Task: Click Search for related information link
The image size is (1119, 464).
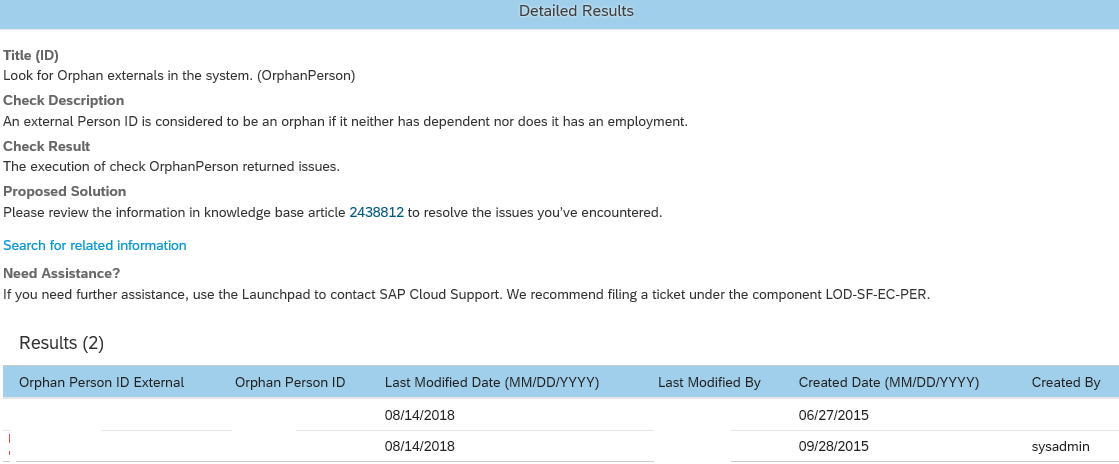Action: [95, 246]
